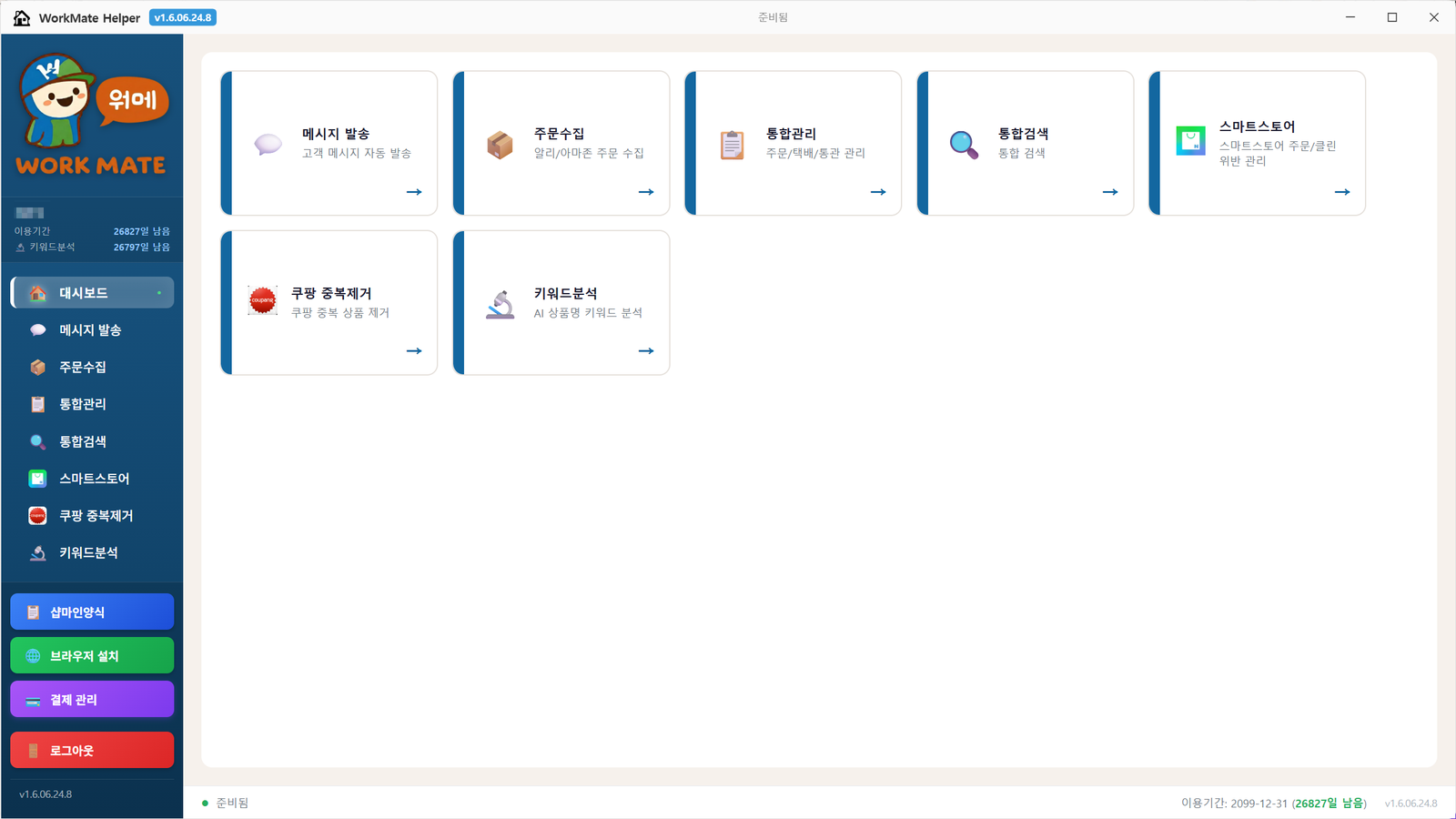Screen dimensions: 1456x819
Task: Click the package box icon on 주문수집 card
Action: [x=500, y=144]
